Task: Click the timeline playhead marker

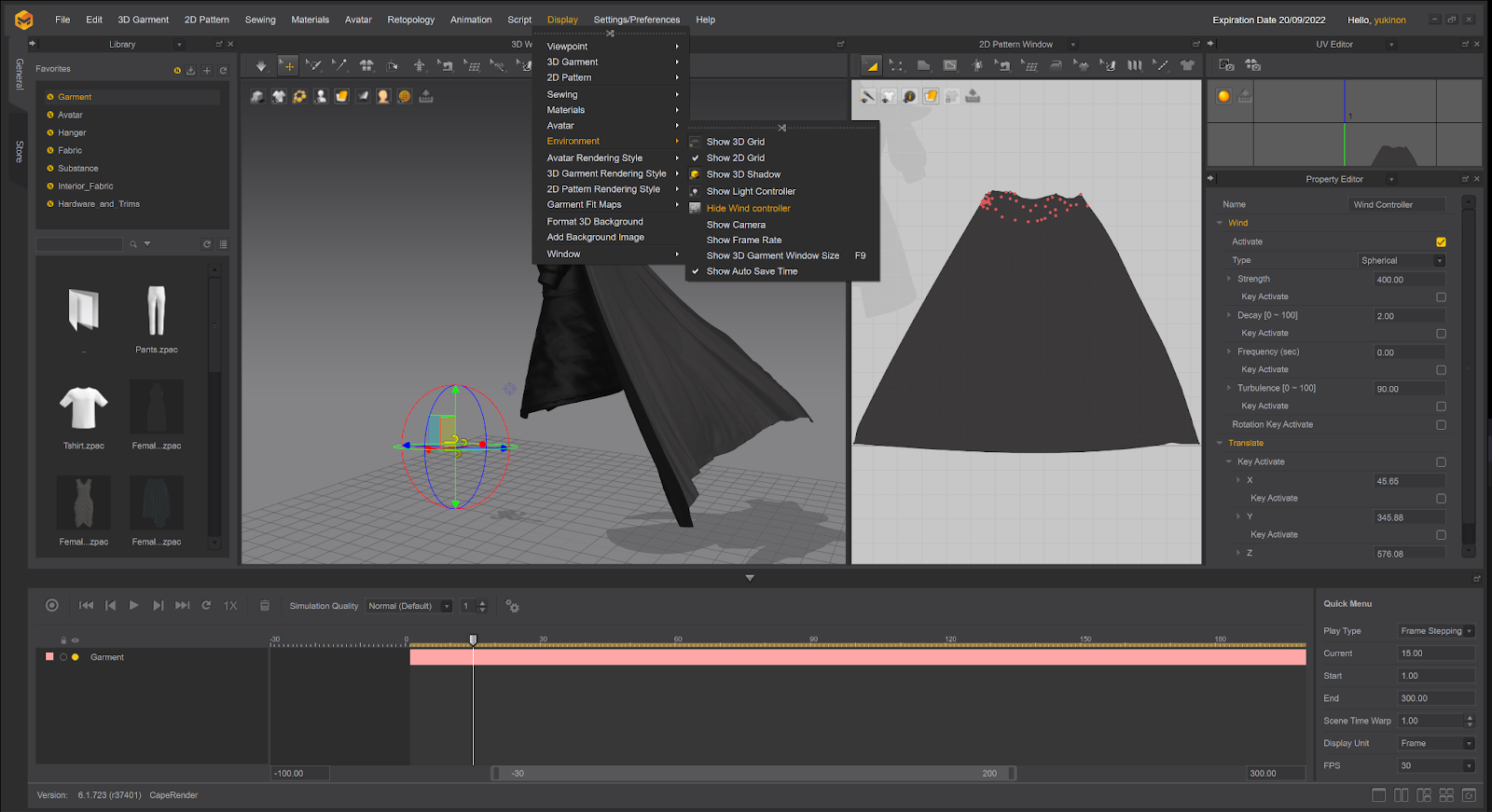Action: point(473,640)
